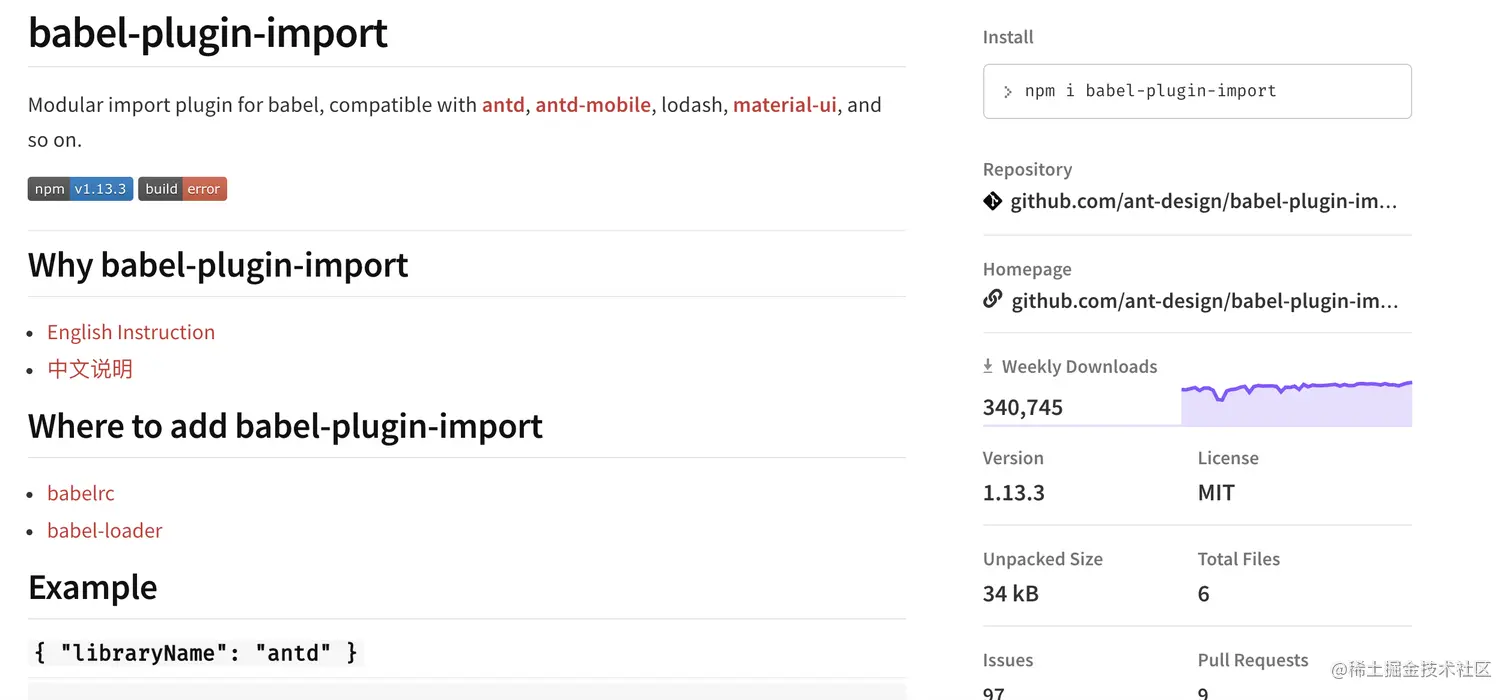
Task: Click the terminal prompt icon in install box
Action: [x=1008, y=91]
